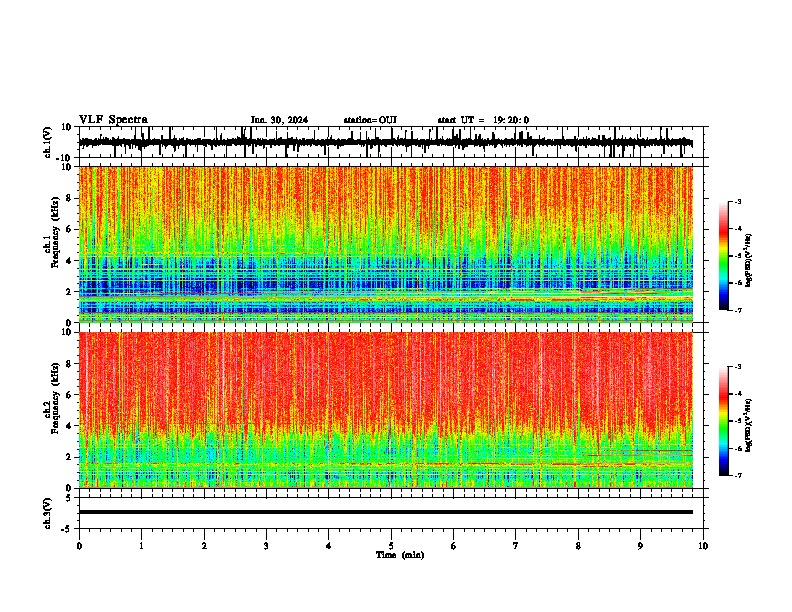Click the ch.3 flat black signal trace
Viewport: 792px width, 612px height.
[x=386, y=512]
